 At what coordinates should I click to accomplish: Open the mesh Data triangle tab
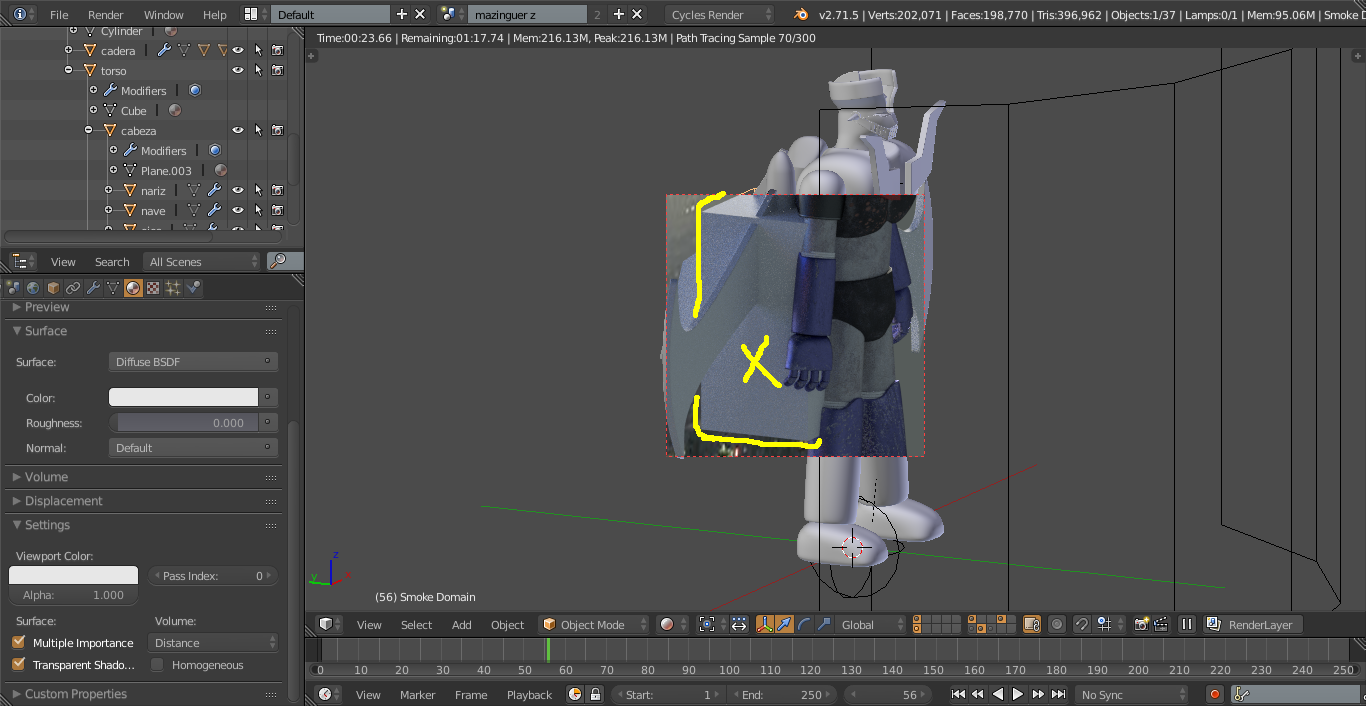tap(113, 288)
